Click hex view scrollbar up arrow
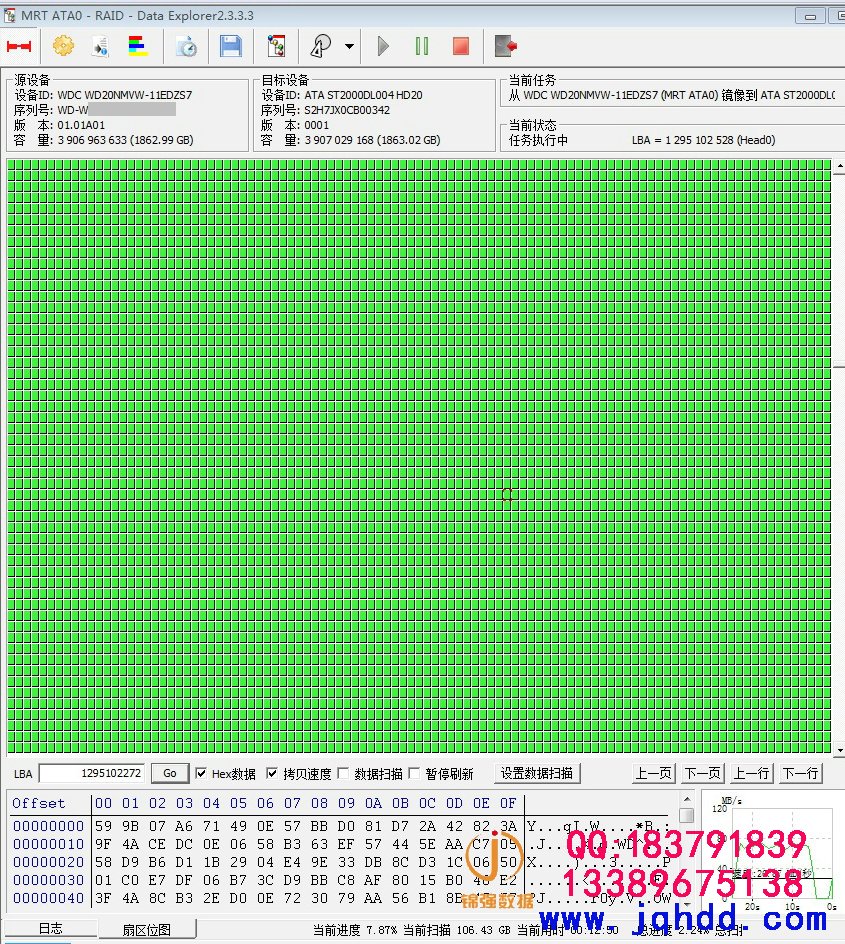The height and width of the screenshot is (944, 845). pyautogui.click(x=686, y=800)
